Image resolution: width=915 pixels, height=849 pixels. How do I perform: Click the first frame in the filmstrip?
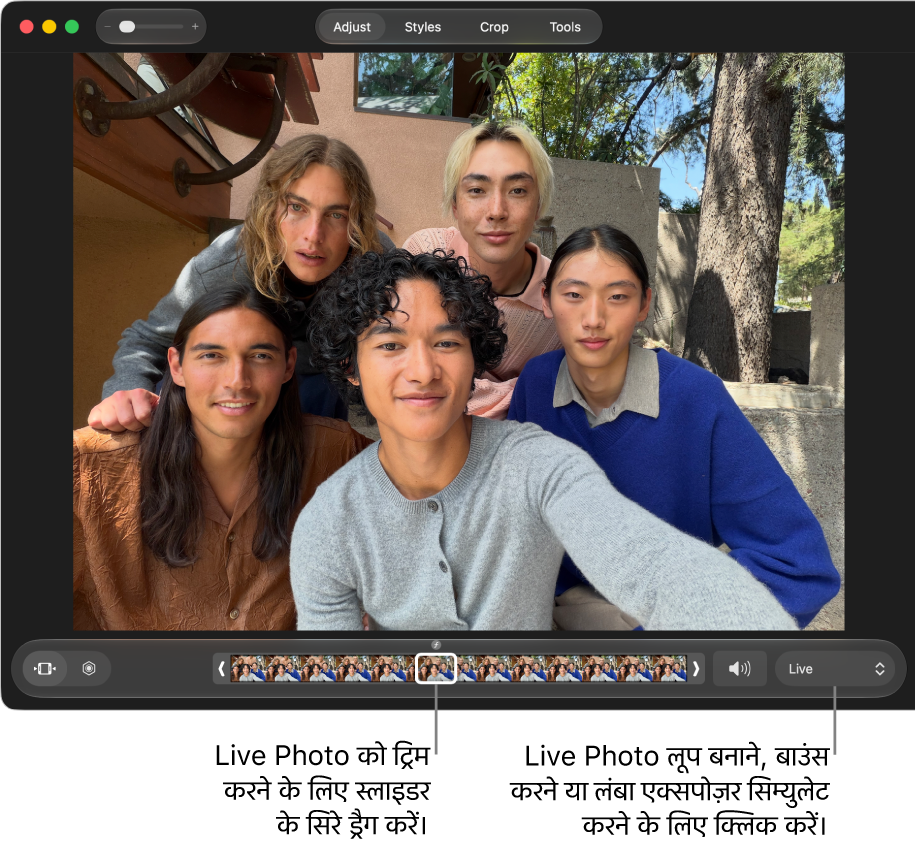[248, 669]
